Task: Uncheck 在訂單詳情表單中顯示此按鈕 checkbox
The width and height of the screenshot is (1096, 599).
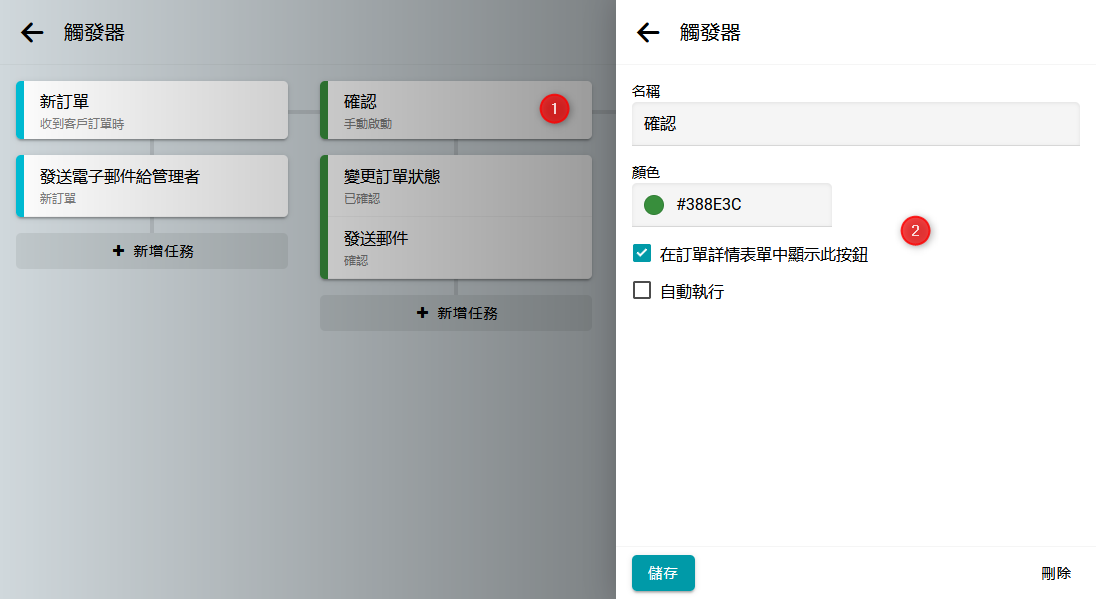Action: [x=642, y=254]
